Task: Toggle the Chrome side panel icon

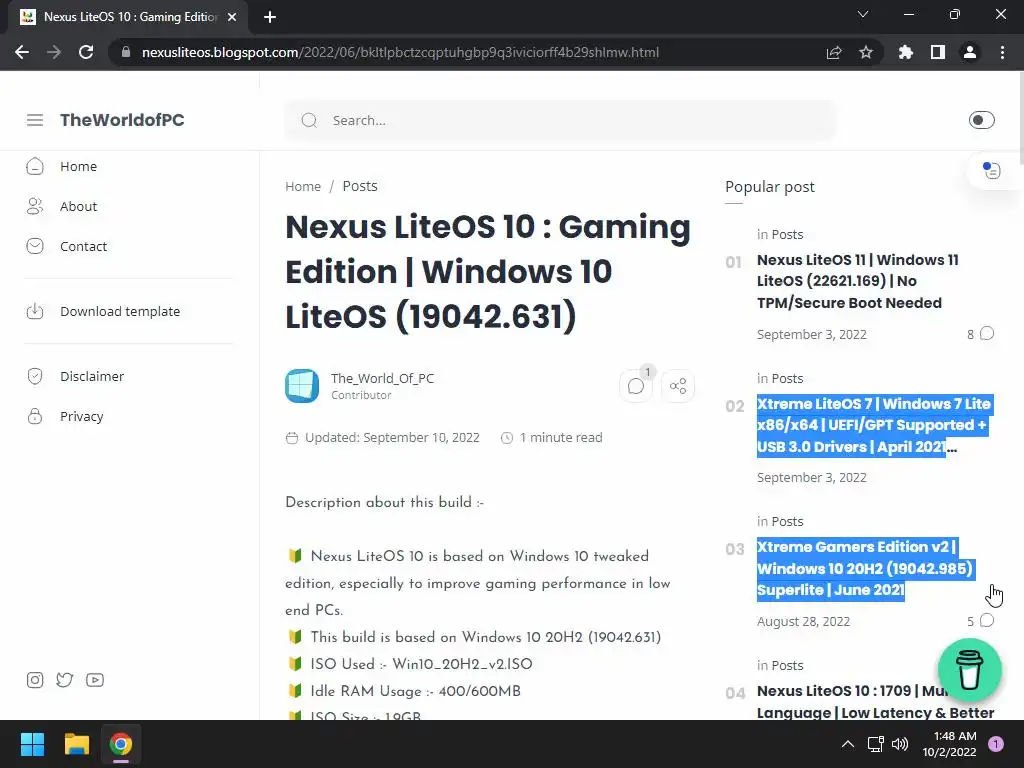Action: coord(938,52)
